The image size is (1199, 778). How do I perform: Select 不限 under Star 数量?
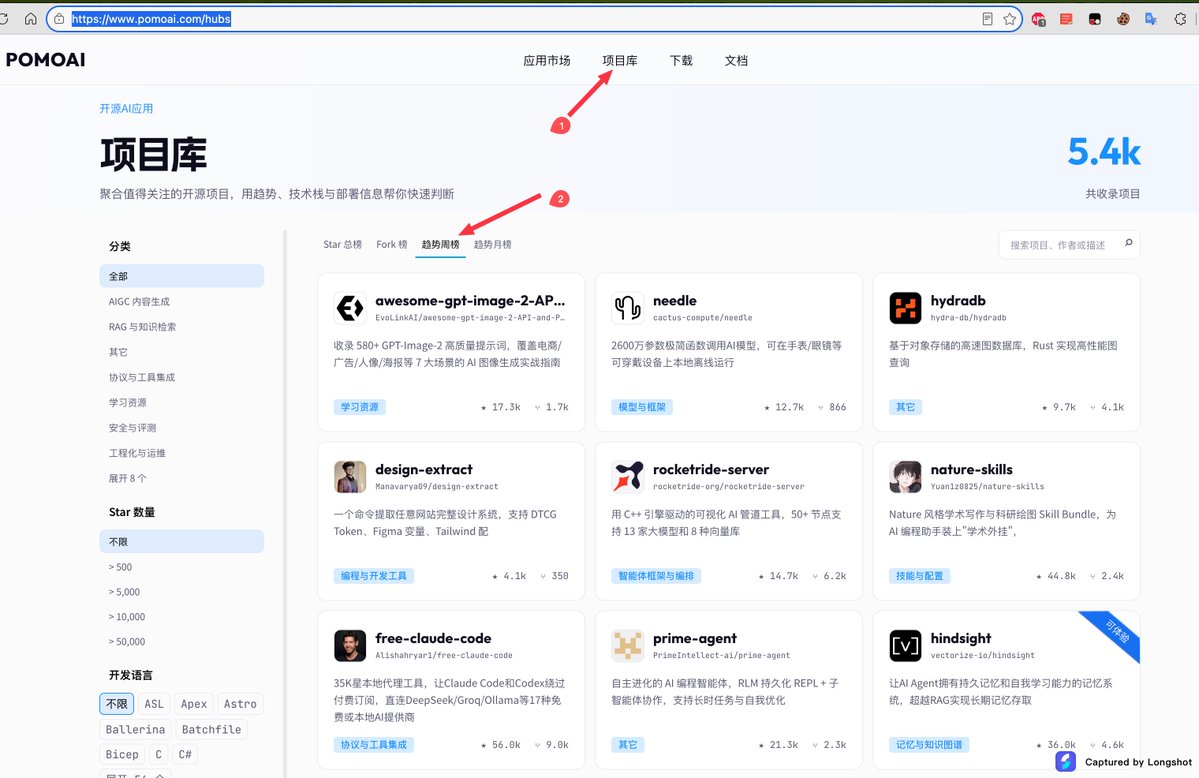(x=182, y=542)
